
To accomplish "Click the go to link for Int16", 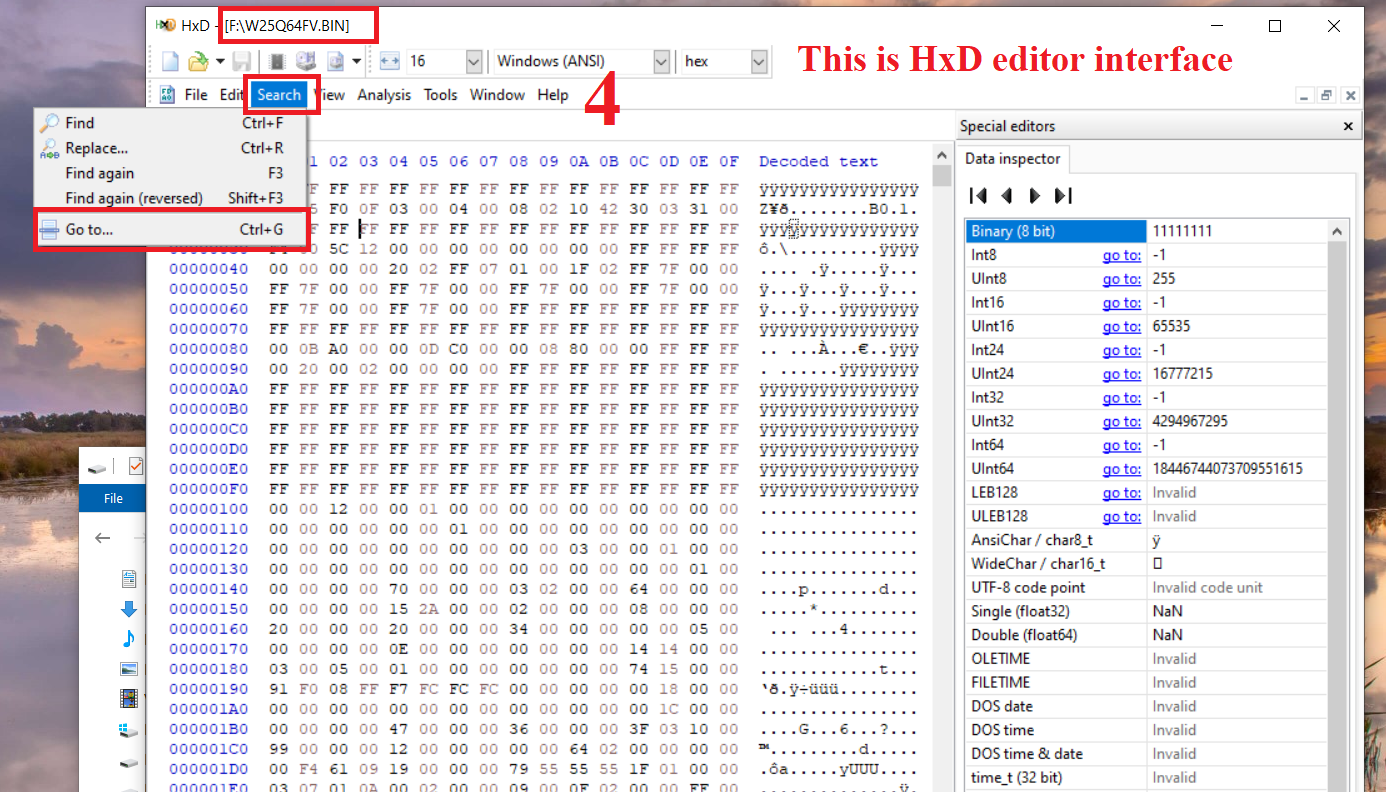I will (x=1121, y=303).
